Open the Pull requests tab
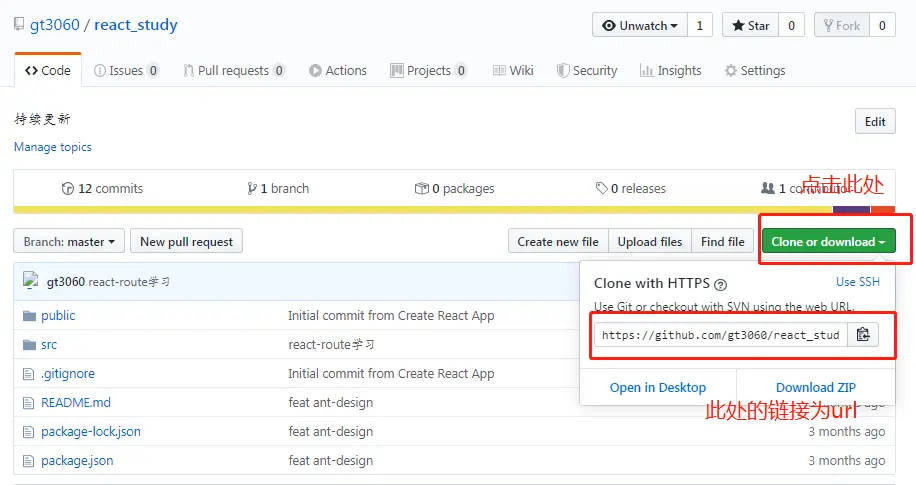This screenshot has height=485, width=916. pos(234,71)
